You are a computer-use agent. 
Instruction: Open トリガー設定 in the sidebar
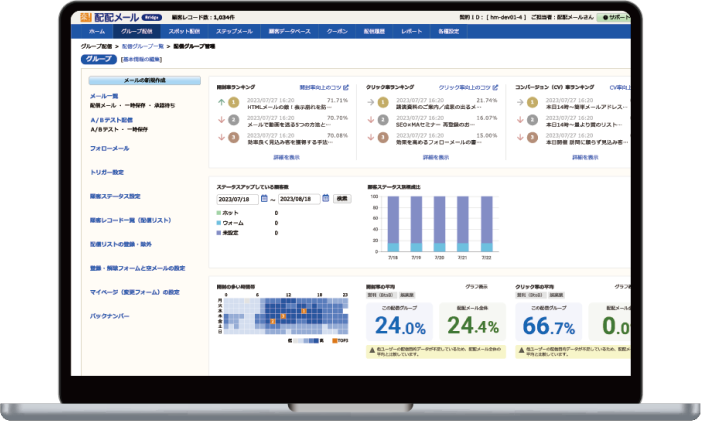pos(107,171)
